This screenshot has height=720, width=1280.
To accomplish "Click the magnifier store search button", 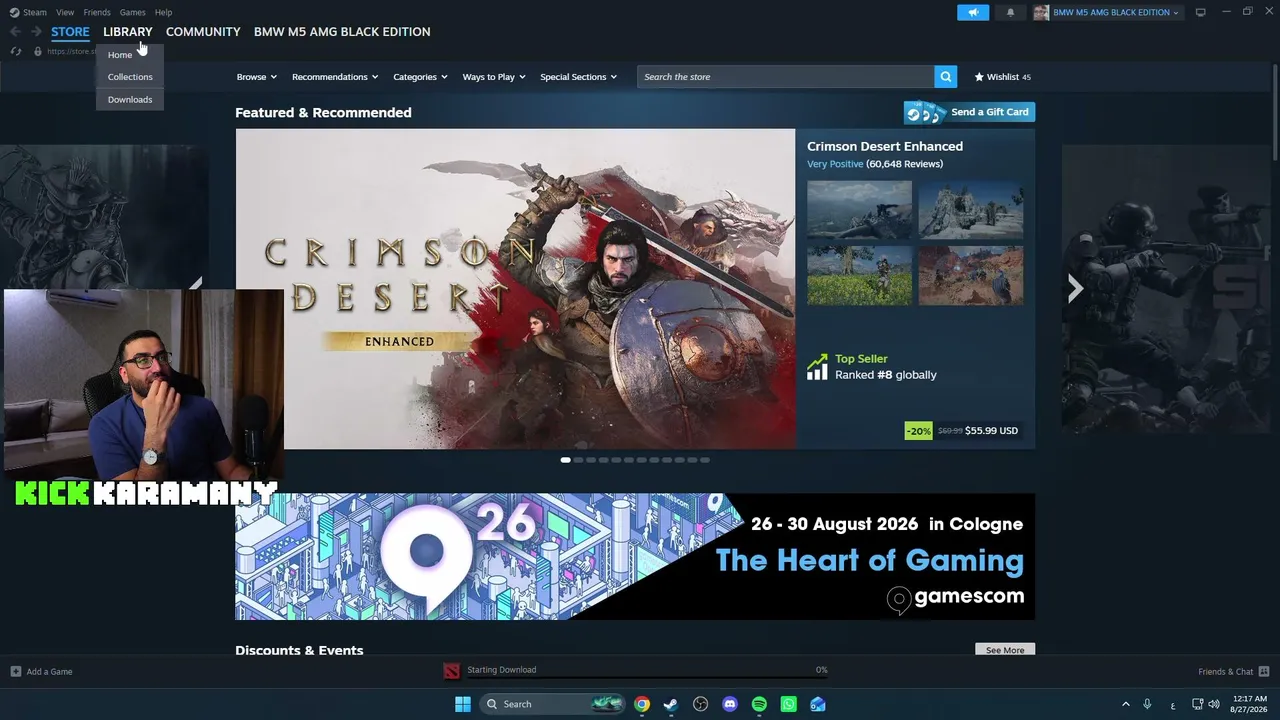I will tap(945, 77).
